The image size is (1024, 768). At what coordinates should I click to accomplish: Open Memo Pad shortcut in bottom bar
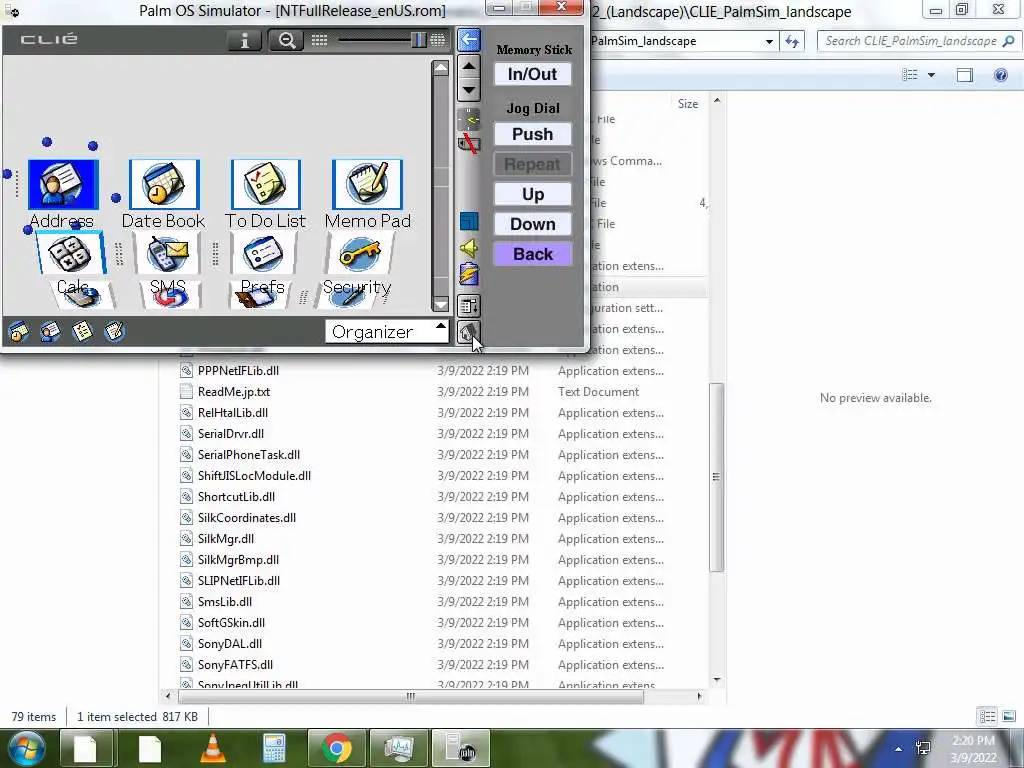tap(114, 332)
